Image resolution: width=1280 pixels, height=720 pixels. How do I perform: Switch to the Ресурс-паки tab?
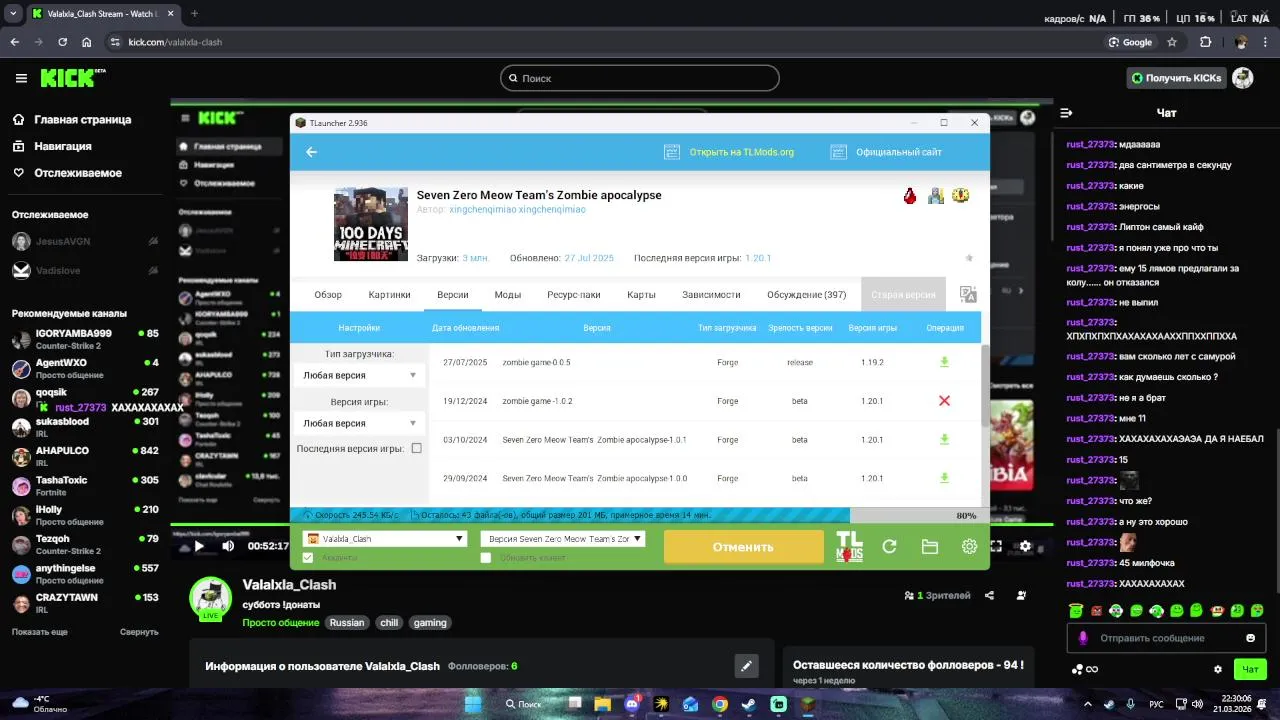(x=574, y=295)
